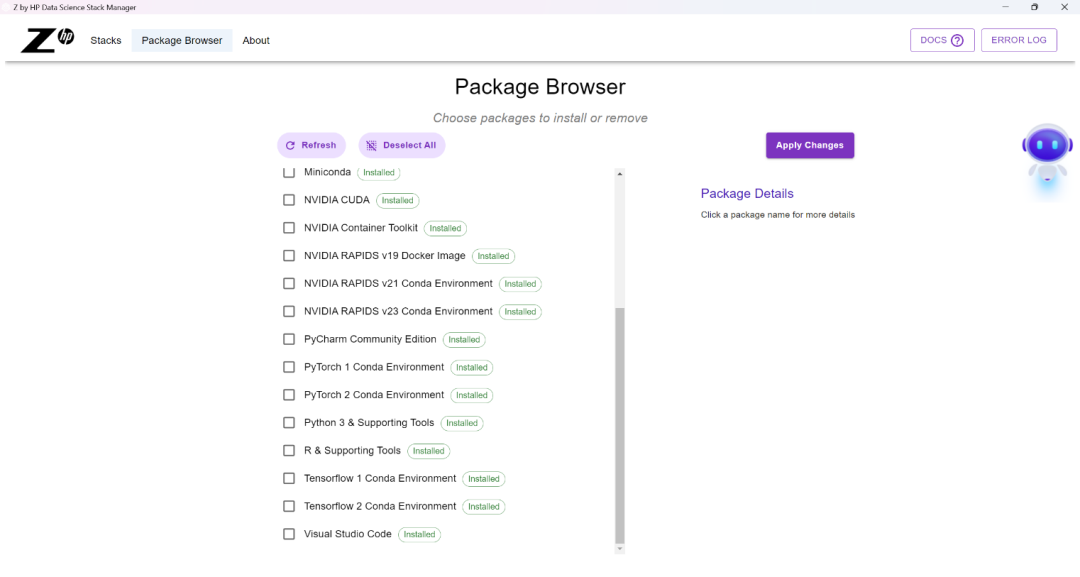Minimize the Data Science Stack Manager window
This screenshot has width=1080, height=577.
pyautogui.click(x=1006, y=7)
